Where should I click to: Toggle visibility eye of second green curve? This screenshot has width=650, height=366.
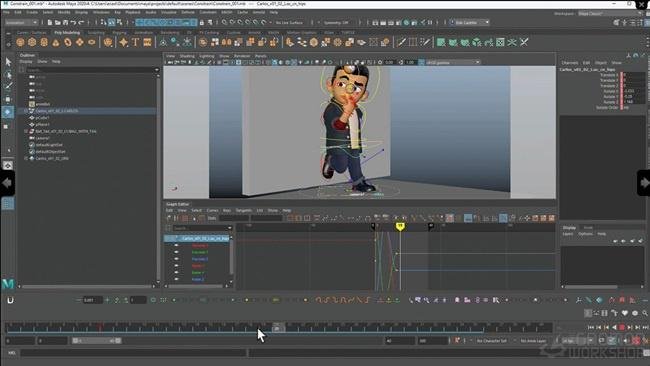[176, 272]
